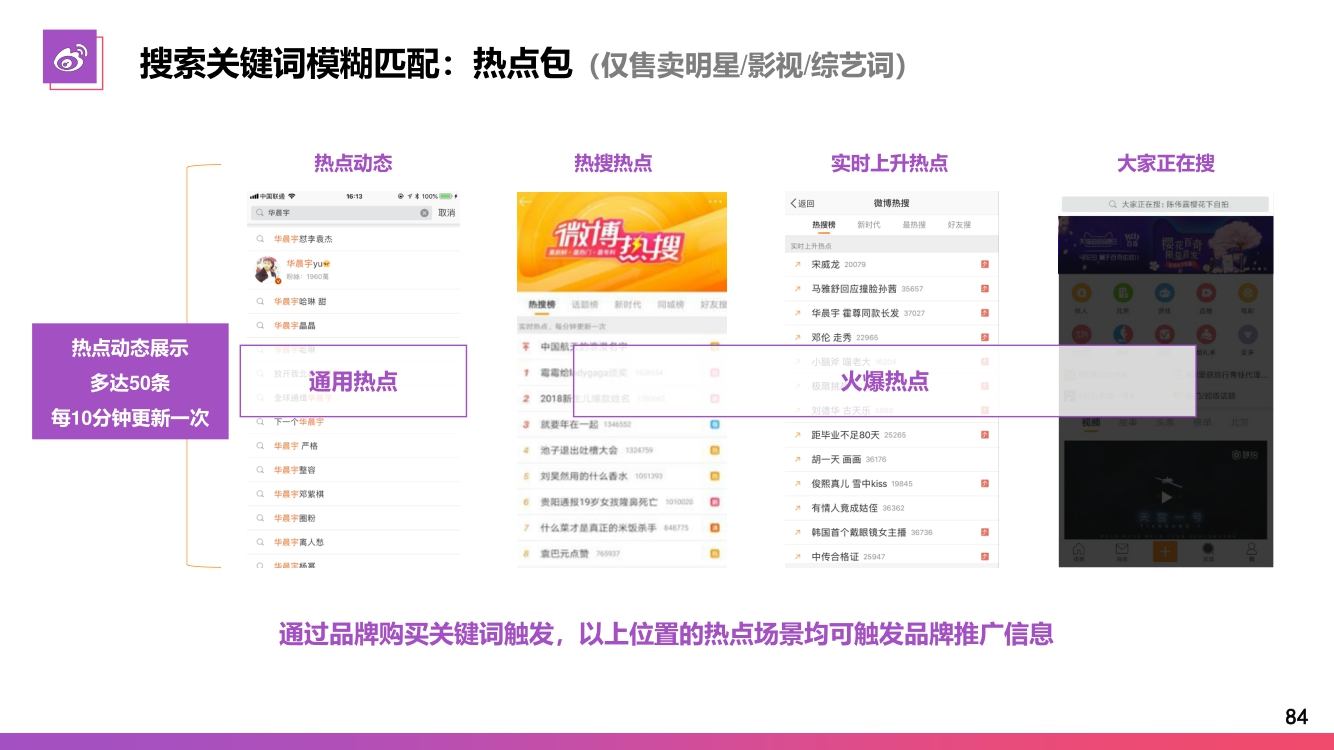
Task: Open the 好友搜 tab next to 最热搜
Action: click(958, 225)
